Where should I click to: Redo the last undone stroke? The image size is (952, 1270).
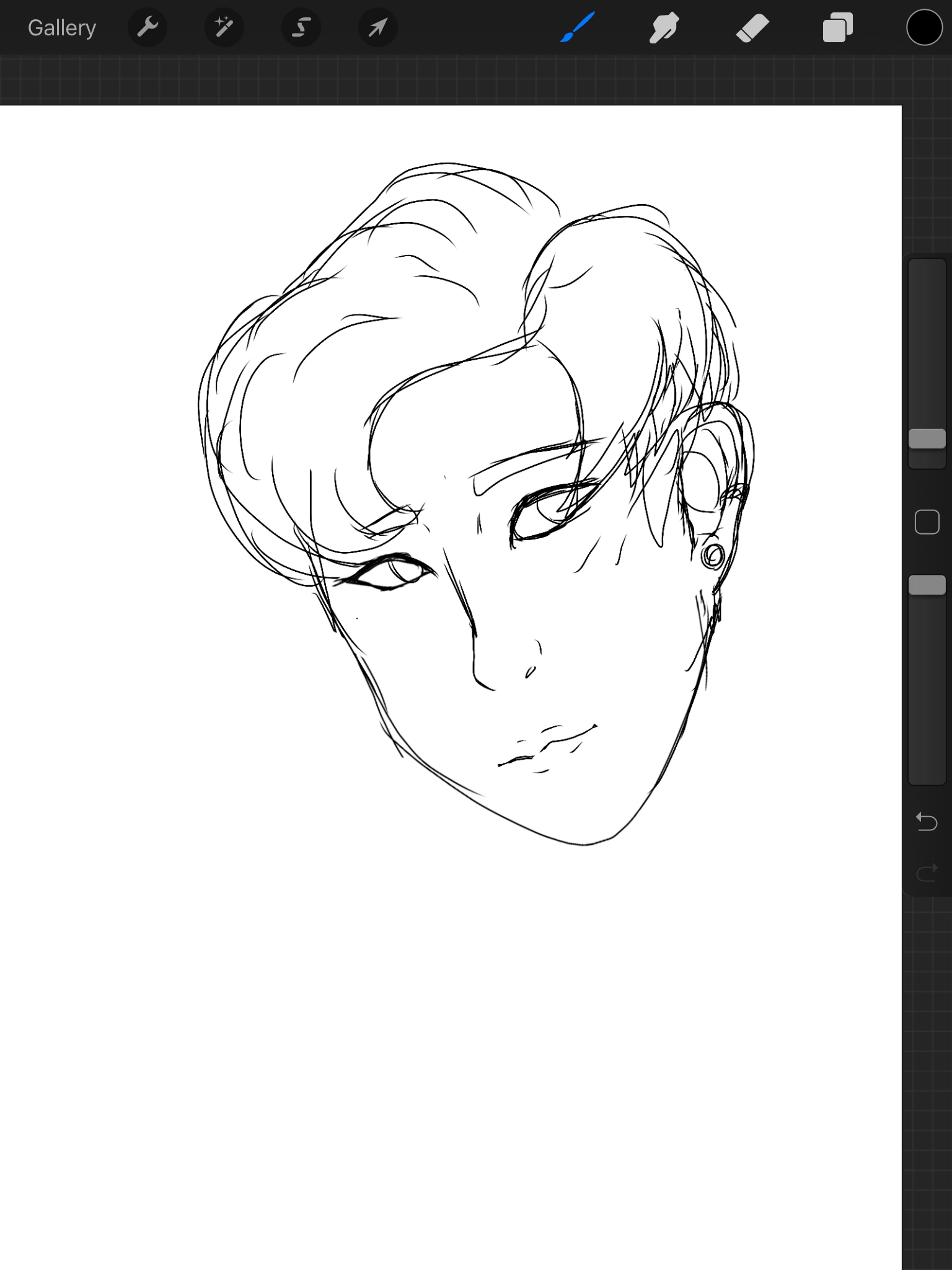click(x=927, y=873)
